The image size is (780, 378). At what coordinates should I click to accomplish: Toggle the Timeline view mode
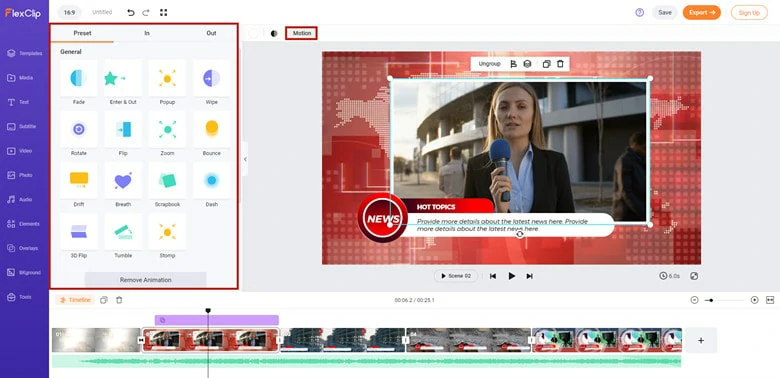tap(75, 300)
